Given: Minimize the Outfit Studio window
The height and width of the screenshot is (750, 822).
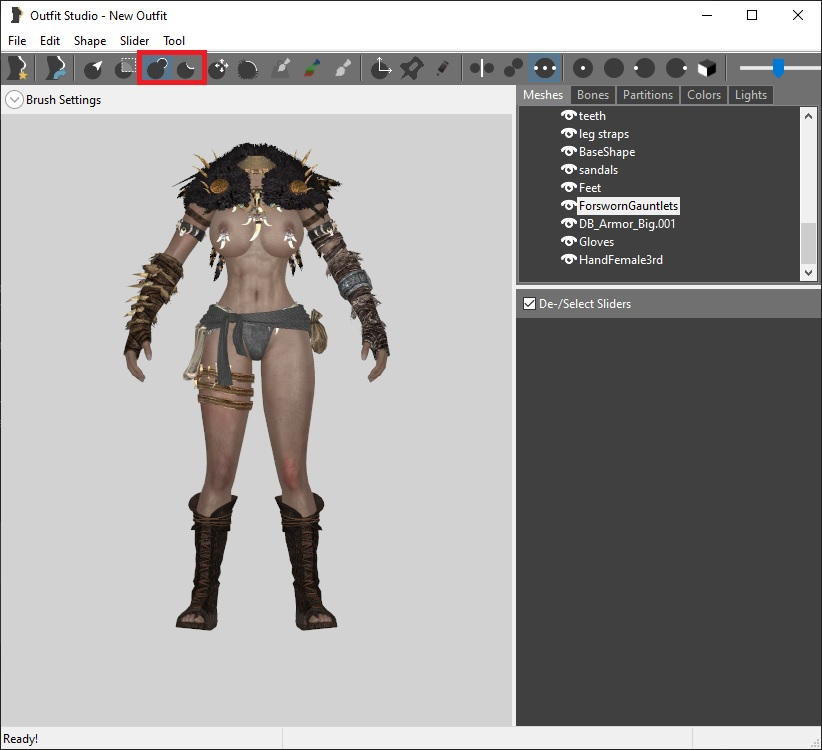Looking at the screenshot, I should tap(707, 15).
